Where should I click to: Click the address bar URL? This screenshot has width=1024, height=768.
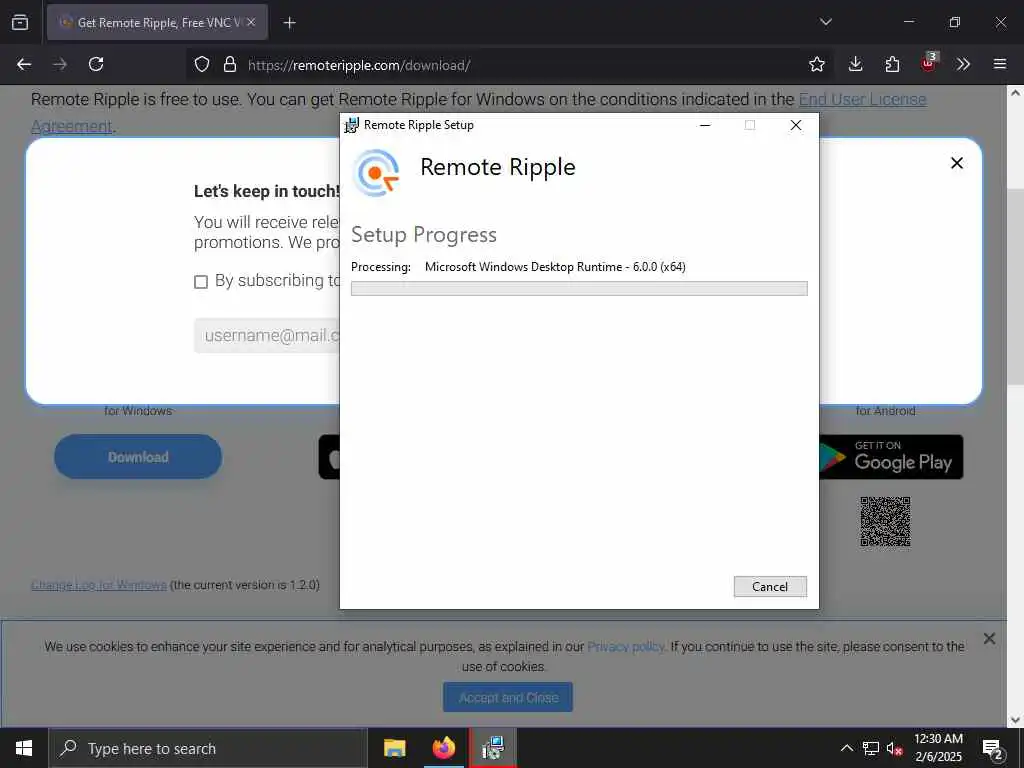click(359, 65)
